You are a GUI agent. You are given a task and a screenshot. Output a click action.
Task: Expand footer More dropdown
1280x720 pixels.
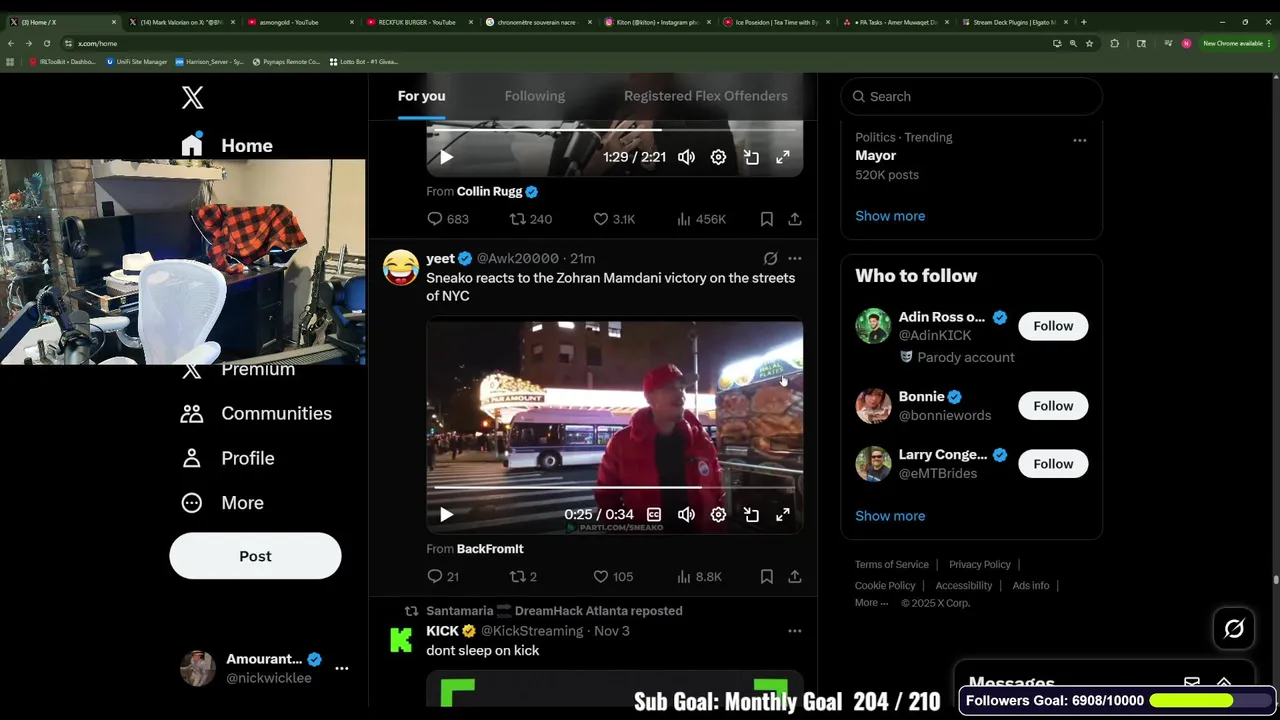(871, 603)
